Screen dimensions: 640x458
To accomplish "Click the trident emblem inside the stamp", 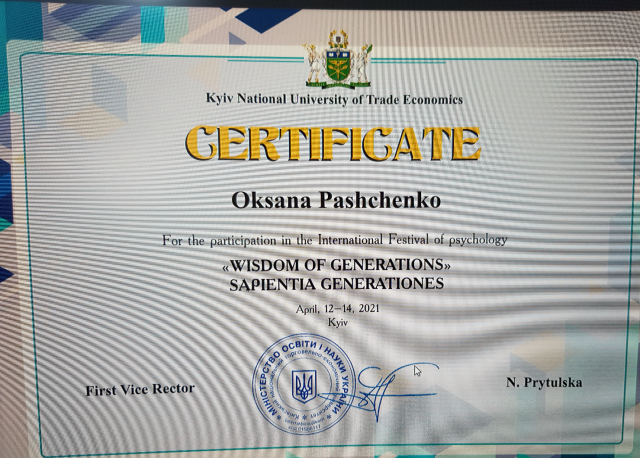I will (304, 386).
